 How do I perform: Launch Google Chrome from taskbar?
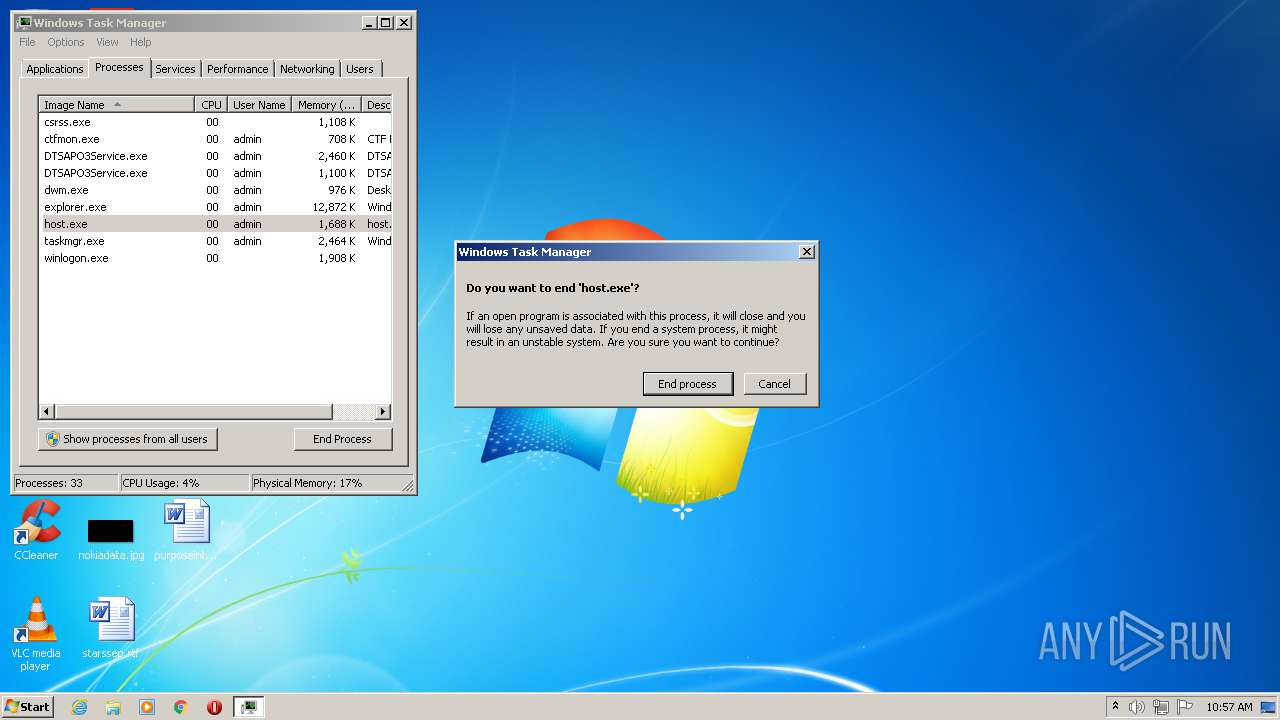click(x=181, y=707)
